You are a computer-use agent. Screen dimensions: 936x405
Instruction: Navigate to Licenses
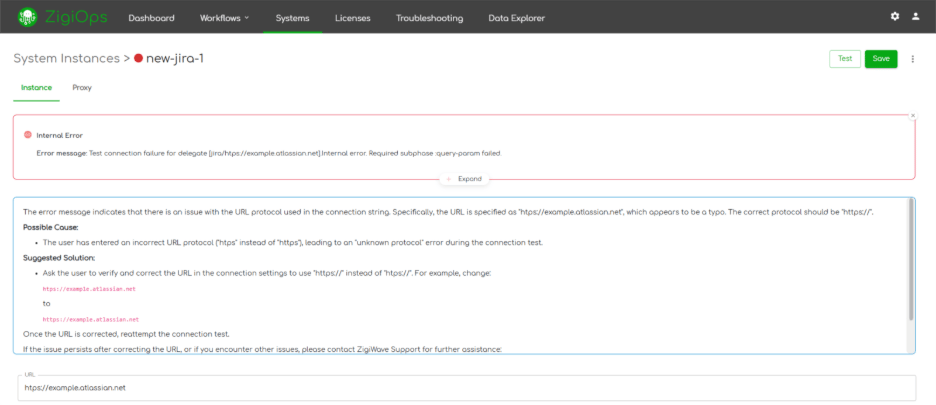(x=353, y=18)
